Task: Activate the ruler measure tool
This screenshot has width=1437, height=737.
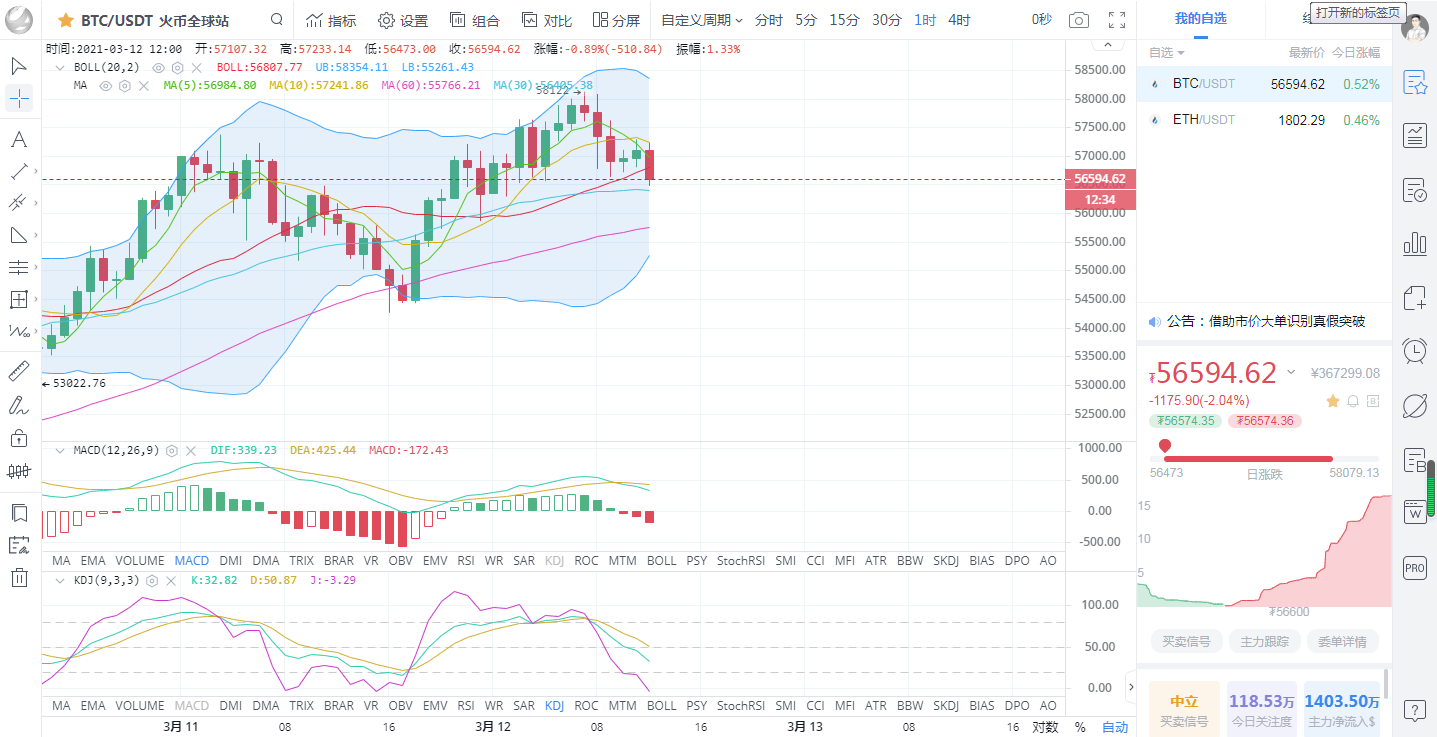Action: [19, 373]
